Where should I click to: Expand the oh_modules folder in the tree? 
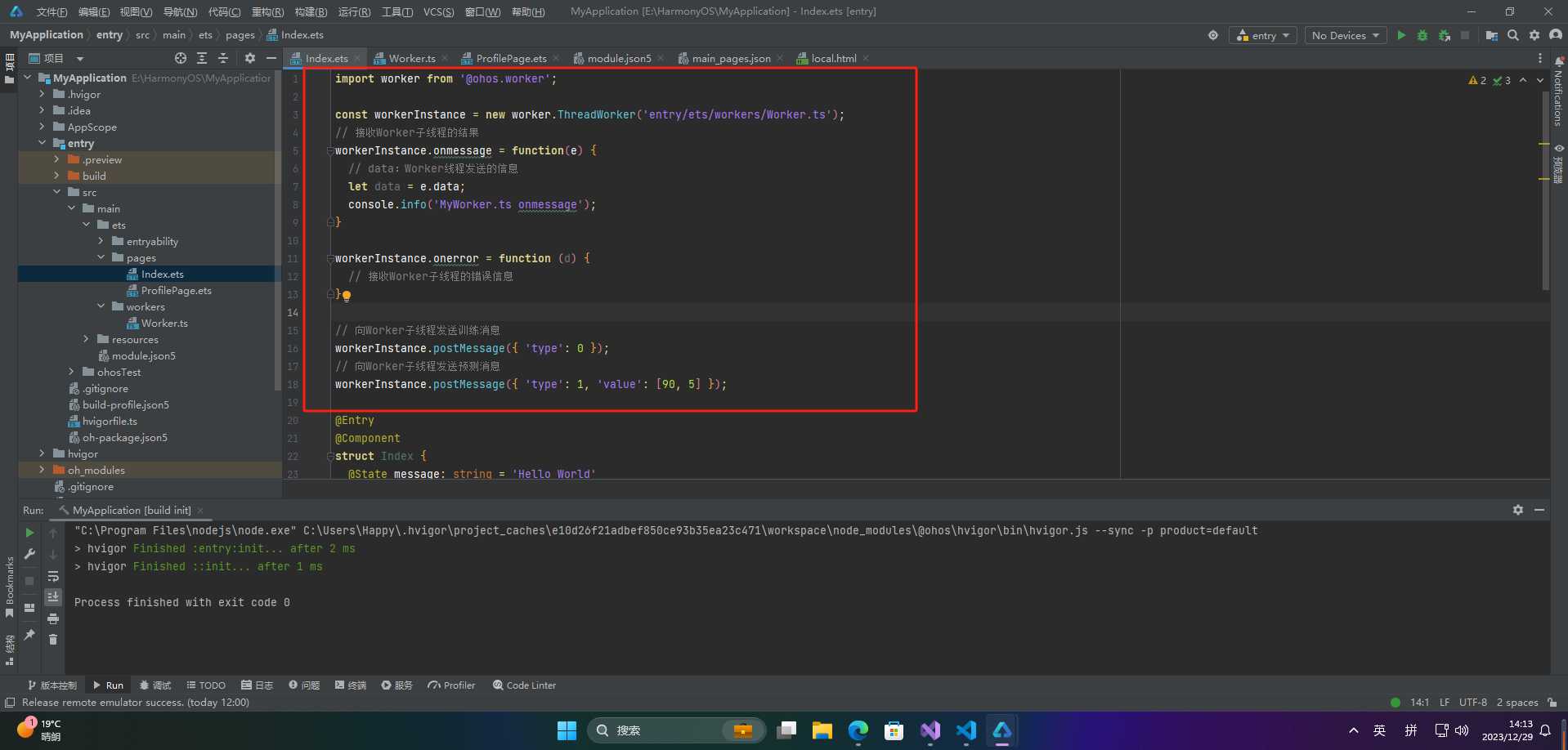point(42,470)
